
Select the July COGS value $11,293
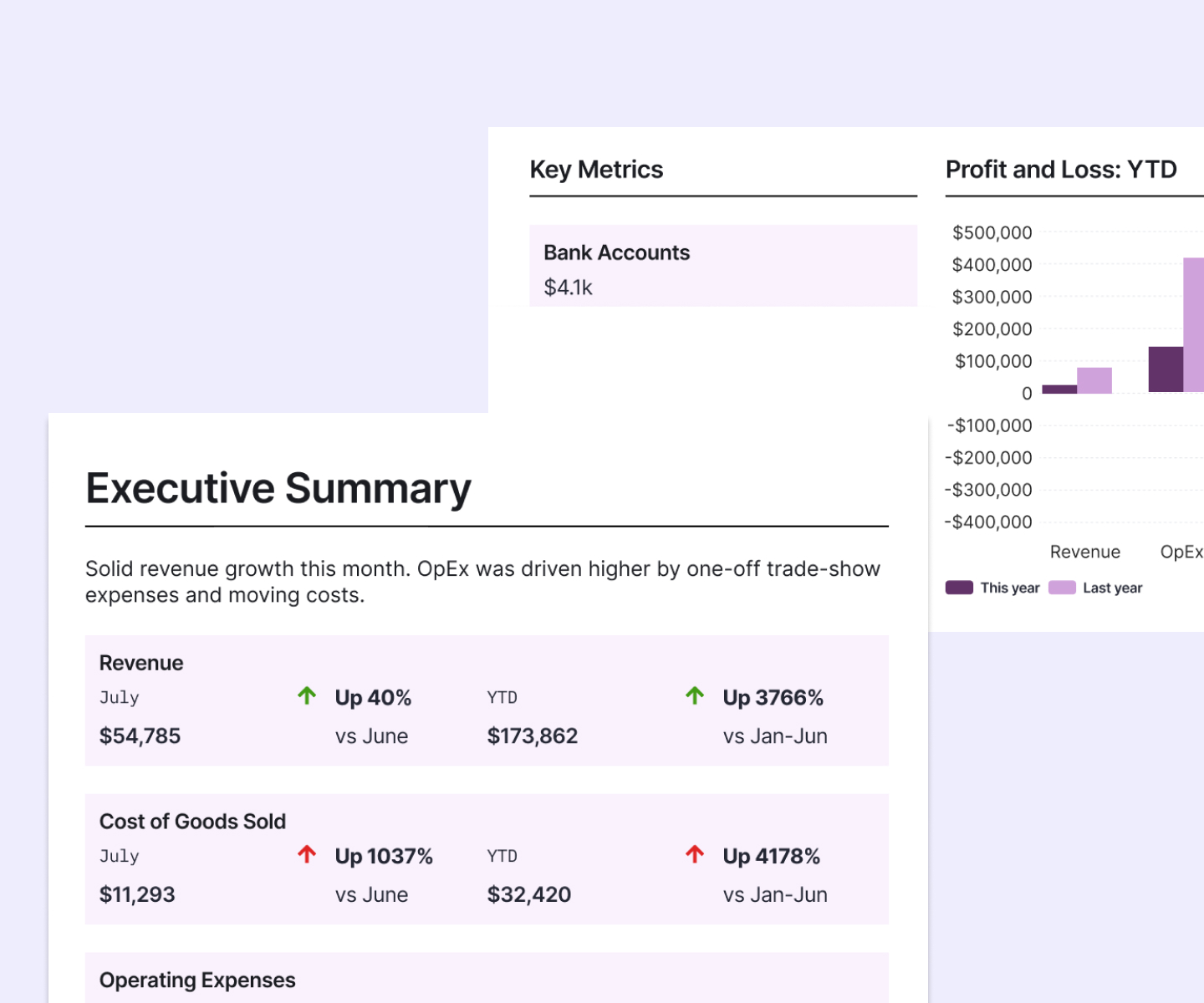[x=137, y=894]
